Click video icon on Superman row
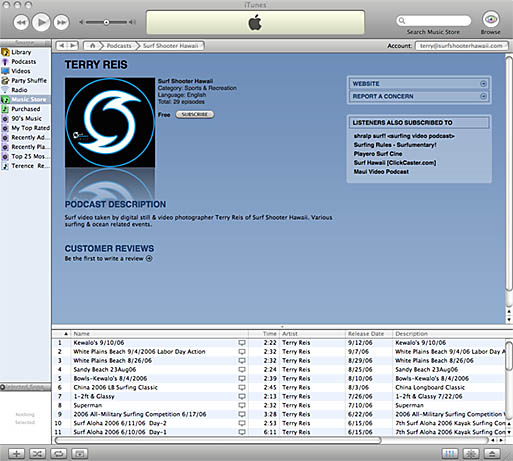The height and width of the screenshot is (461, 513). coord(242,405)
